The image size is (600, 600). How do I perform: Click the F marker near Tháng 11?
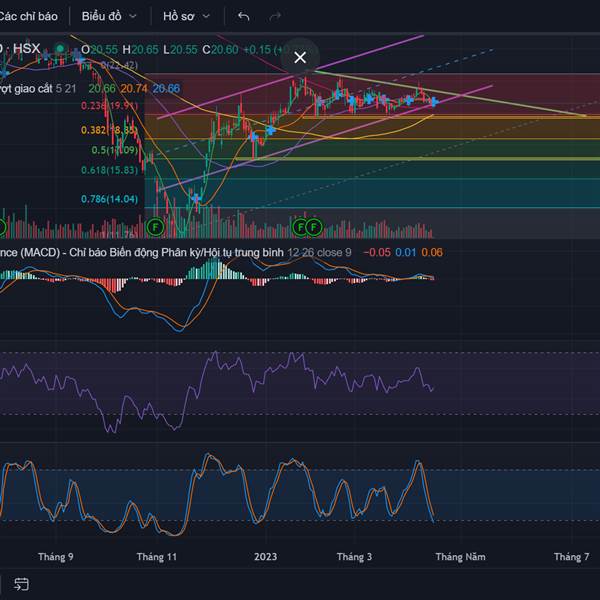click(155, 227)
